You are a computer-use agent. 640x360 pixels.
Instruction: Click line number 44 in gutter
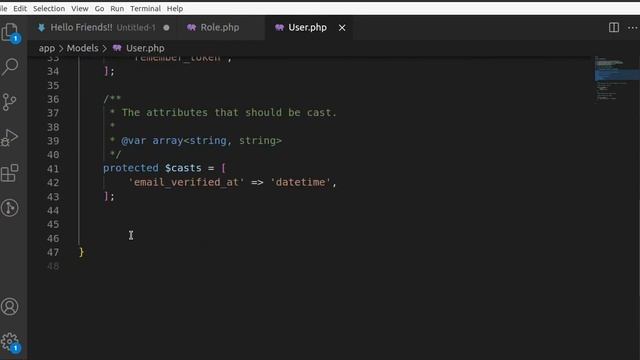(53, 211)
